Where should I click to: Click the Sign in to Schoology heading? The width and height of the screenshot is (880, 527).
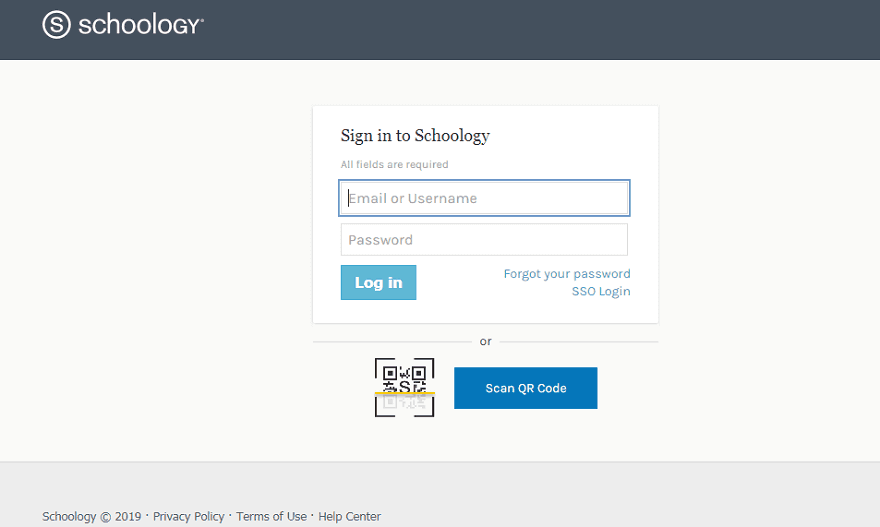pos(415,136)
